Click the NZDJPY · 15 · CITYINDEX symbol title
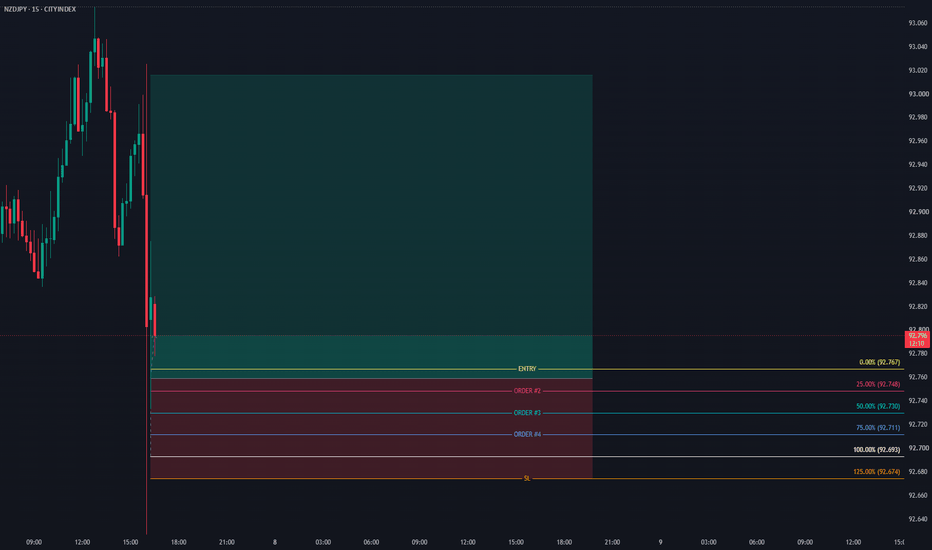The height and width of the screenshot is (550, 932). [40, 10]
